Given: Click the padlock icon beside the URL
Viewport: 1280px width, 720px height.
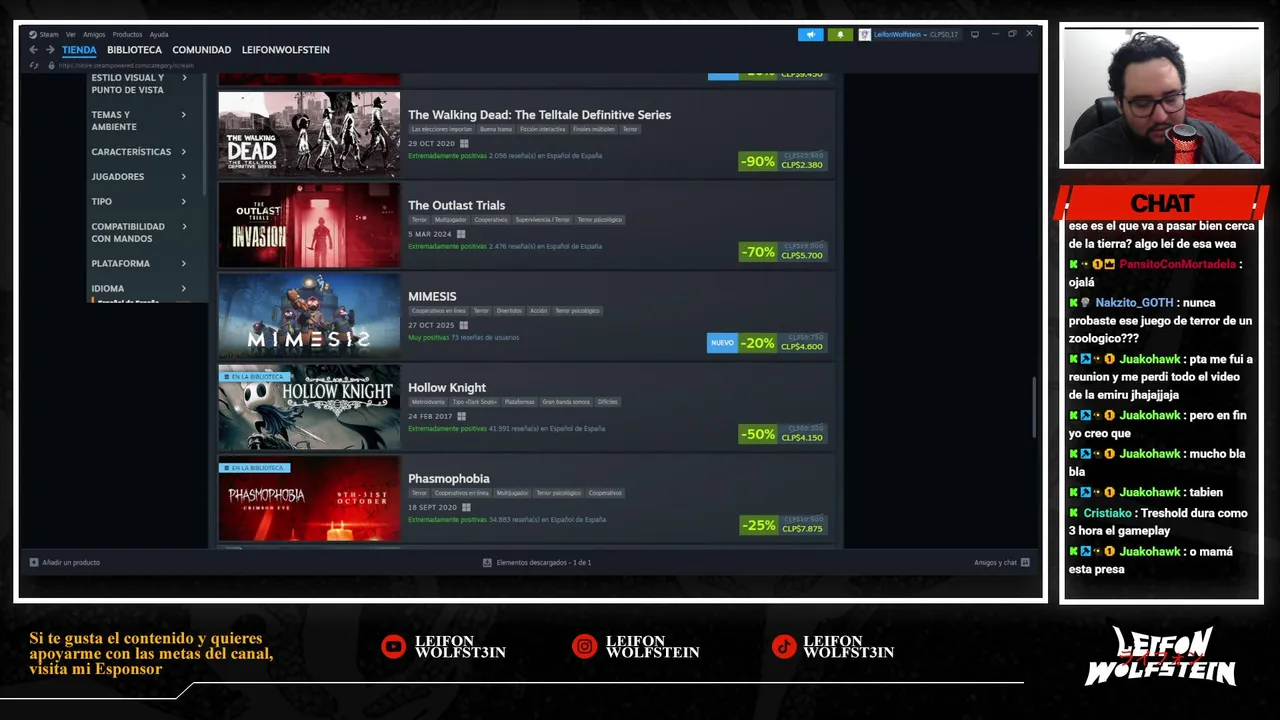Looking at the screenshot, I should click(50, 66).
